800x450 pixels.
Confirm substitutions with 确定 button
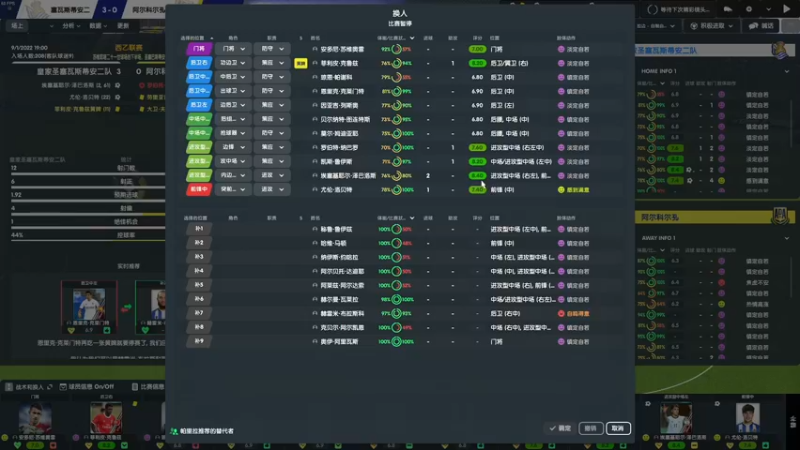pyautogui.click(x=560, y=428)
